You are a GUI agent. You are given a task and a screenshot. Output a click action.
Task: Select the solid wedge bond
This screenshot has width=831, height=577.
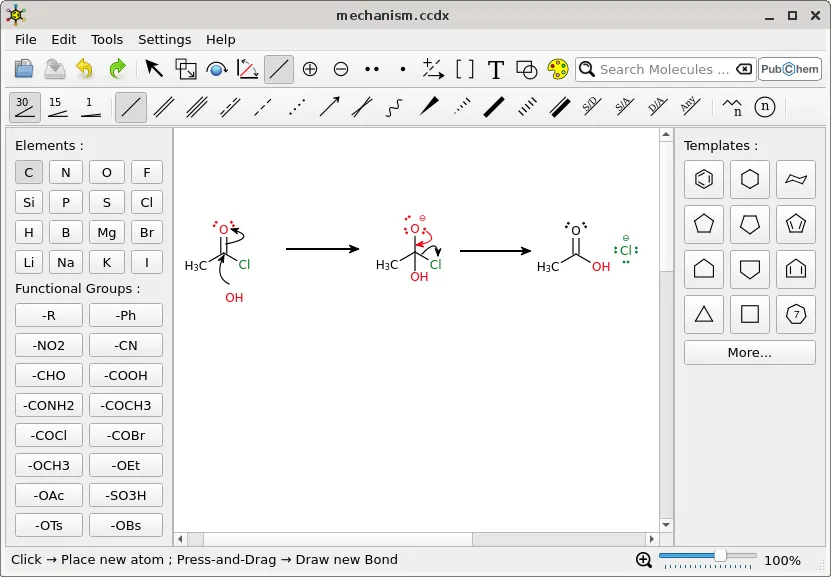(x=428, y=107)
